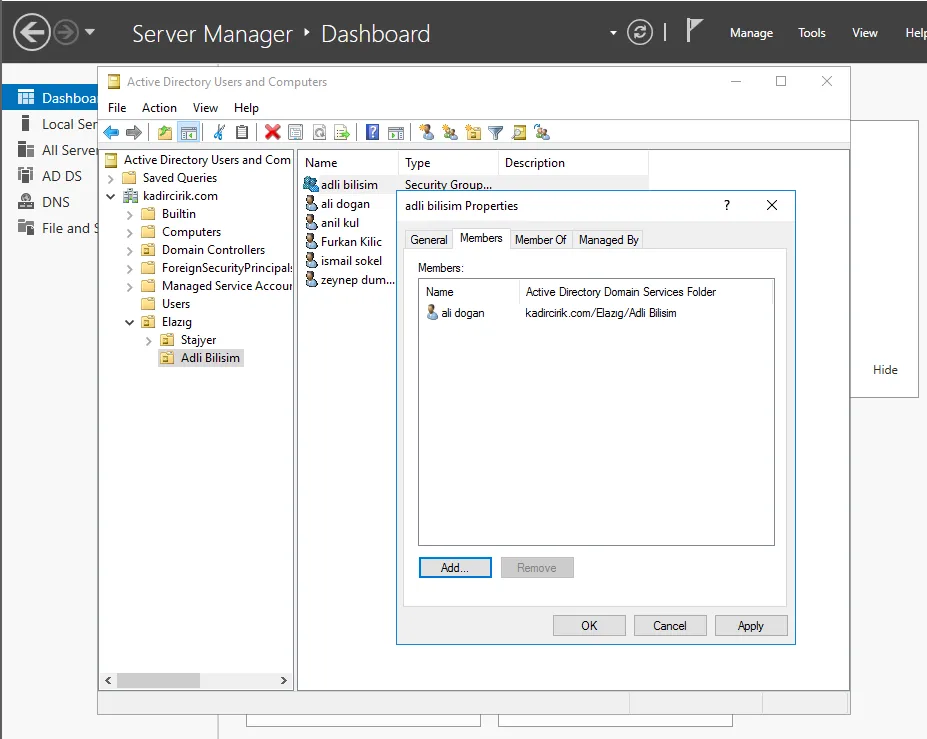The image size is (927, 739).
Task: Click tree pane horizontal scrollbar left arrow
Action: pos(108,680)
